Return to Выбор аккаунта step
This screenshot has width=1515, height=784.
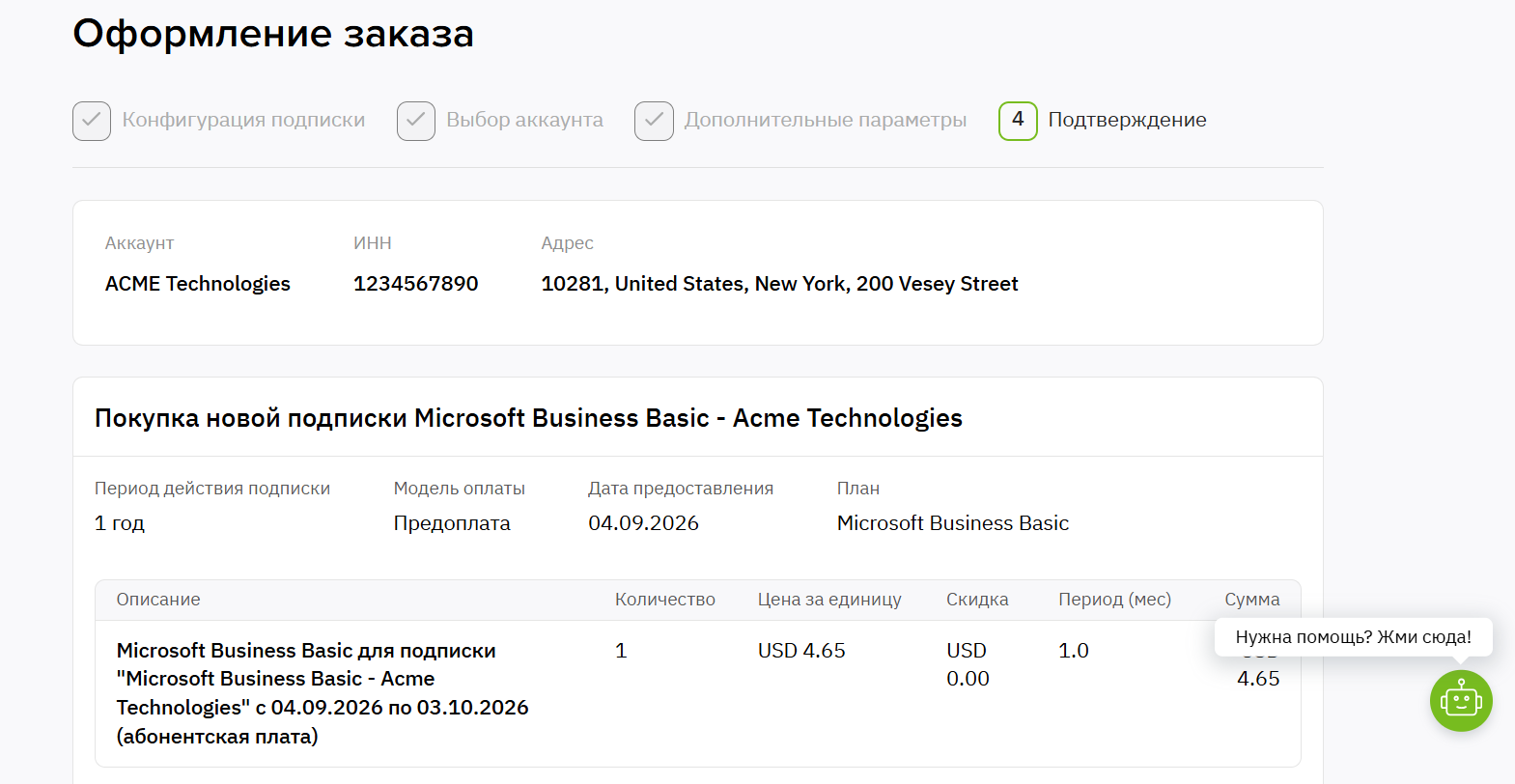[x=524, y=120]
